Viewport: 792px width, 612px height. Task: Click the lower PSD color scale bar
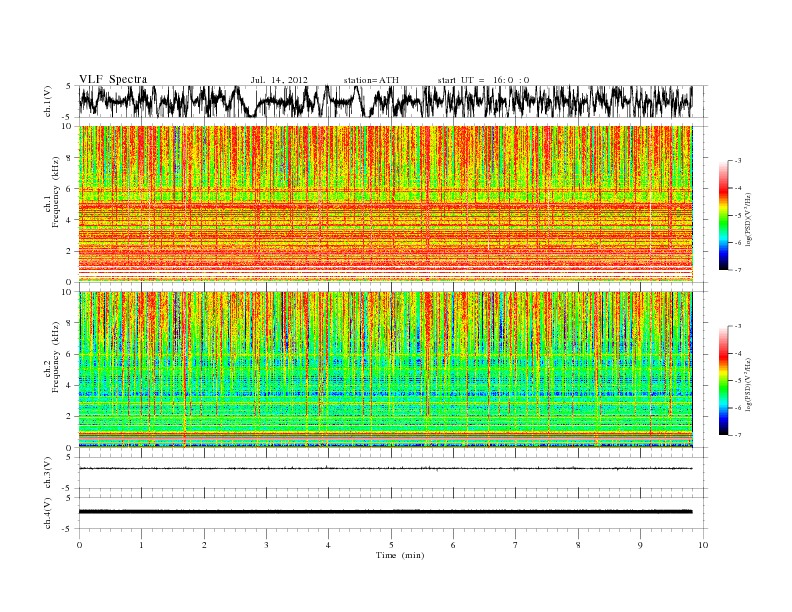click(723, 380)
